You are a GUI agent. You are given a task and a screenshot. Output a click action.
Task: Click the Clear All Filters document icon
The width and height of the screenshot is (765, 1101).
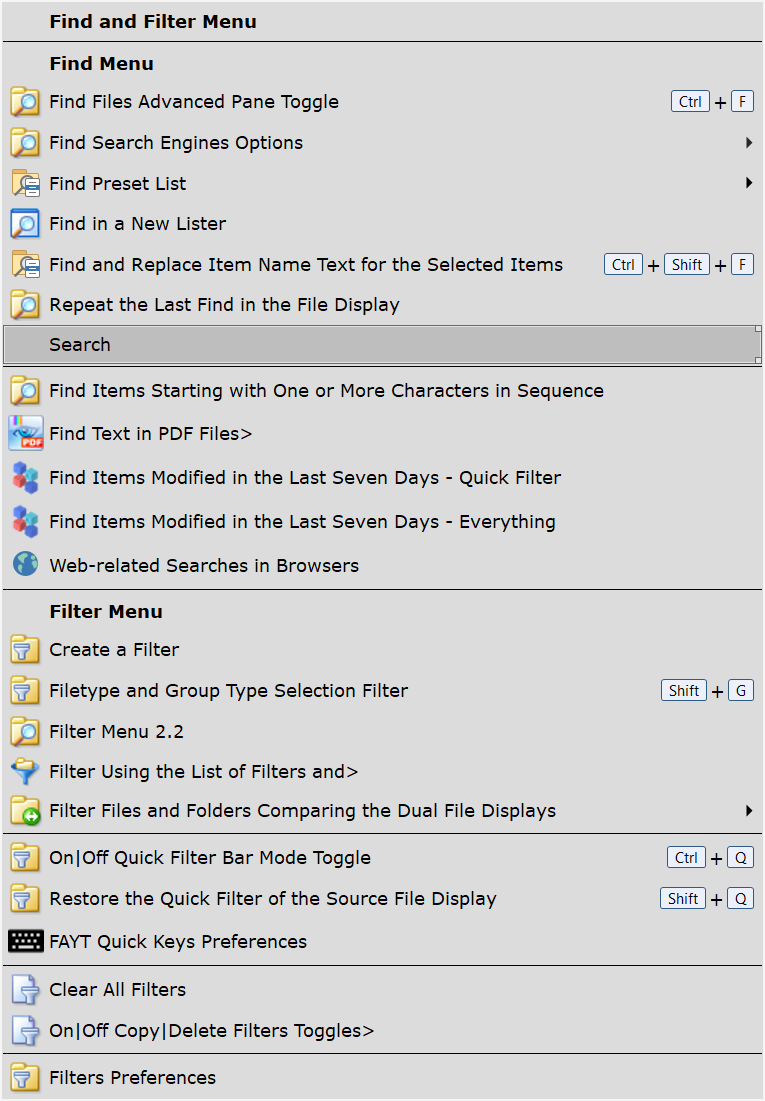25,990
